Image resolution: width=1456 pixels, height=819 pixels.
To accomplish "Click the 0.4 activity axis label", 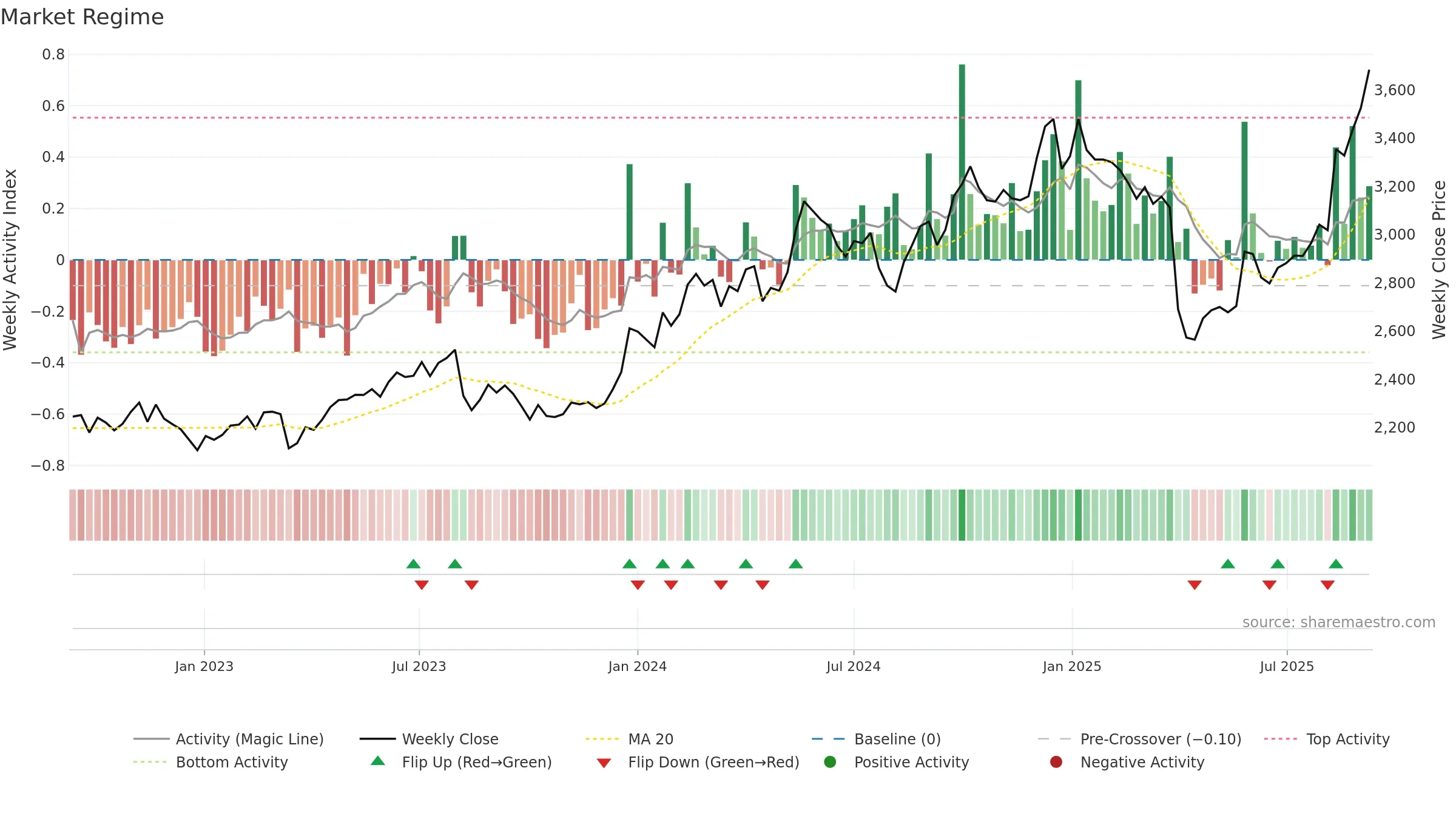I will [53, 157].
